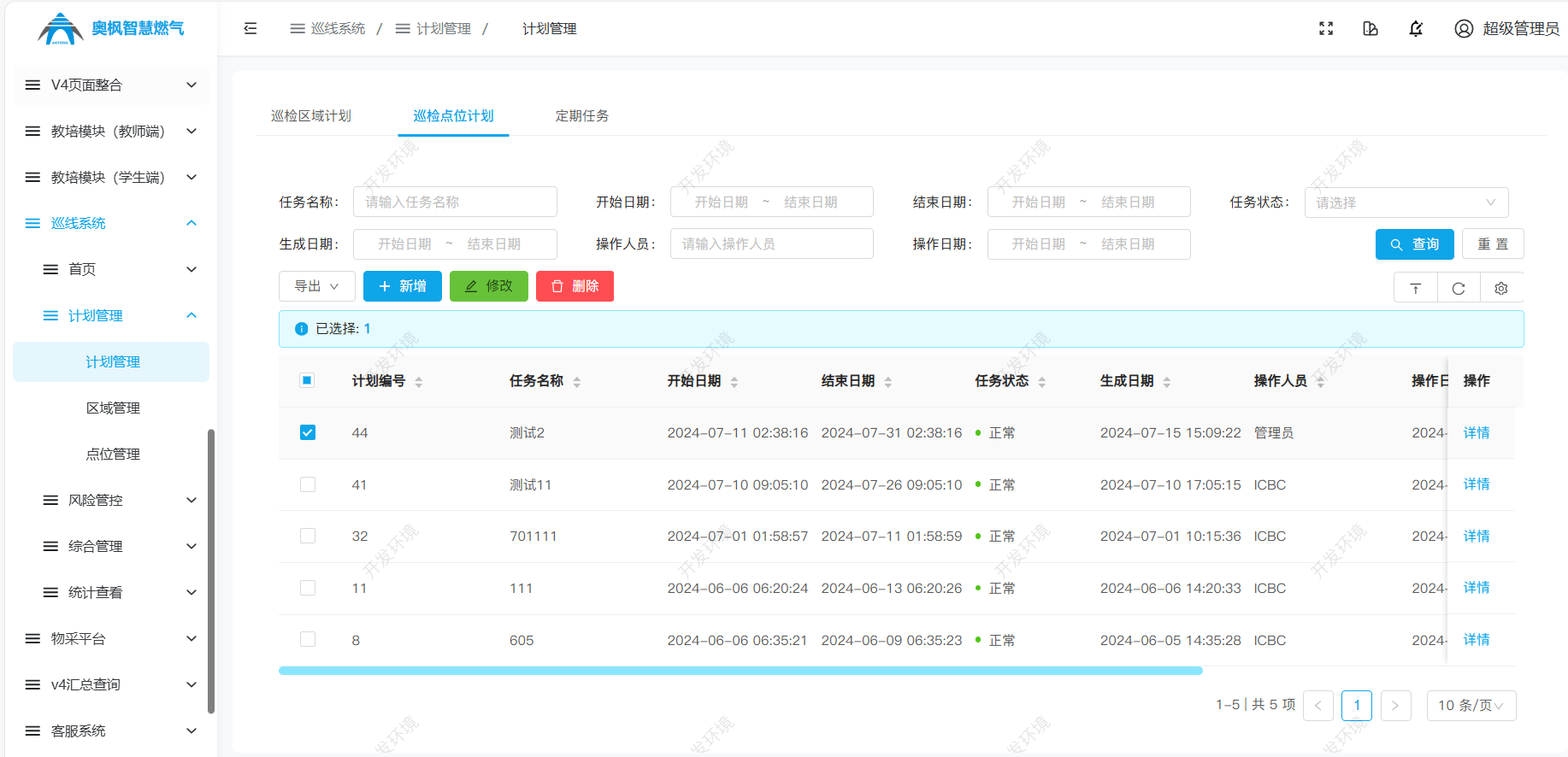Expand the 客服系统 menu

tap(111, 731)
